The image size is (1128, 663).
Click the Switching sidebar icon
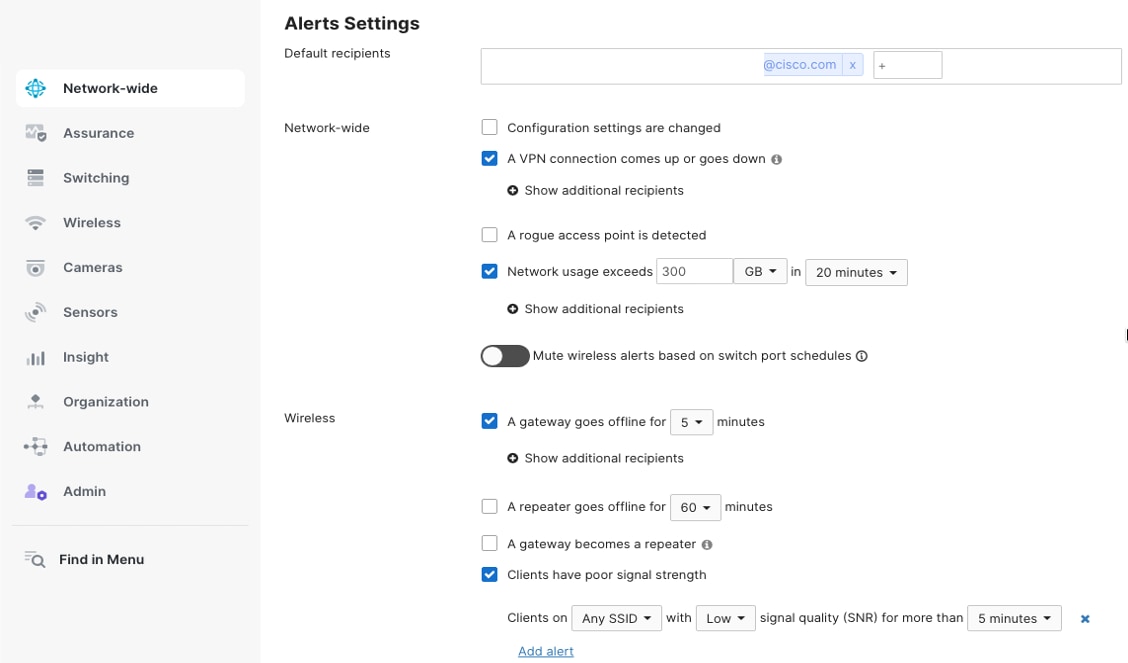point(36,177)
